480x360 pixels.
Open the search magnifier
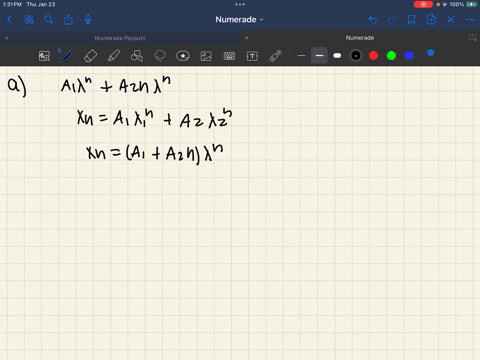pos(49,20)
